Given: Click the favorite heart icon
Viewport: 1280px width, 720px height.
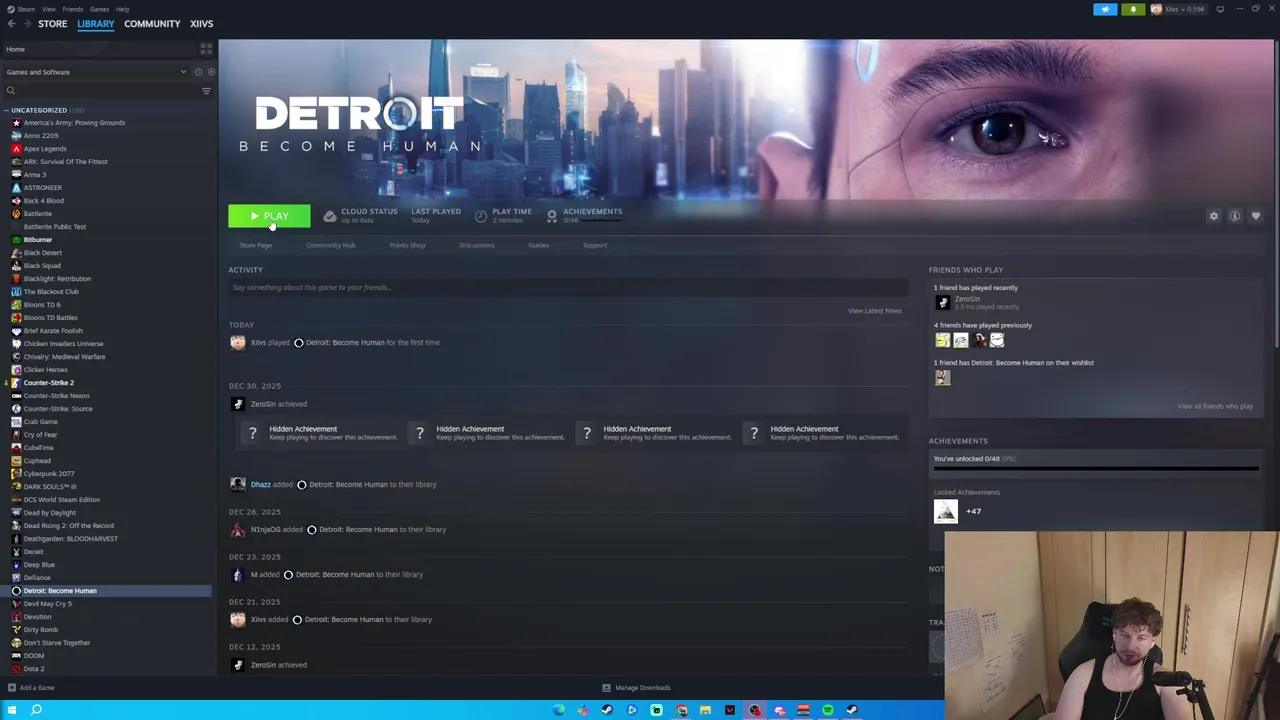Looking at the screenshot, I should pyautogui.click(x=1256, y=216).
